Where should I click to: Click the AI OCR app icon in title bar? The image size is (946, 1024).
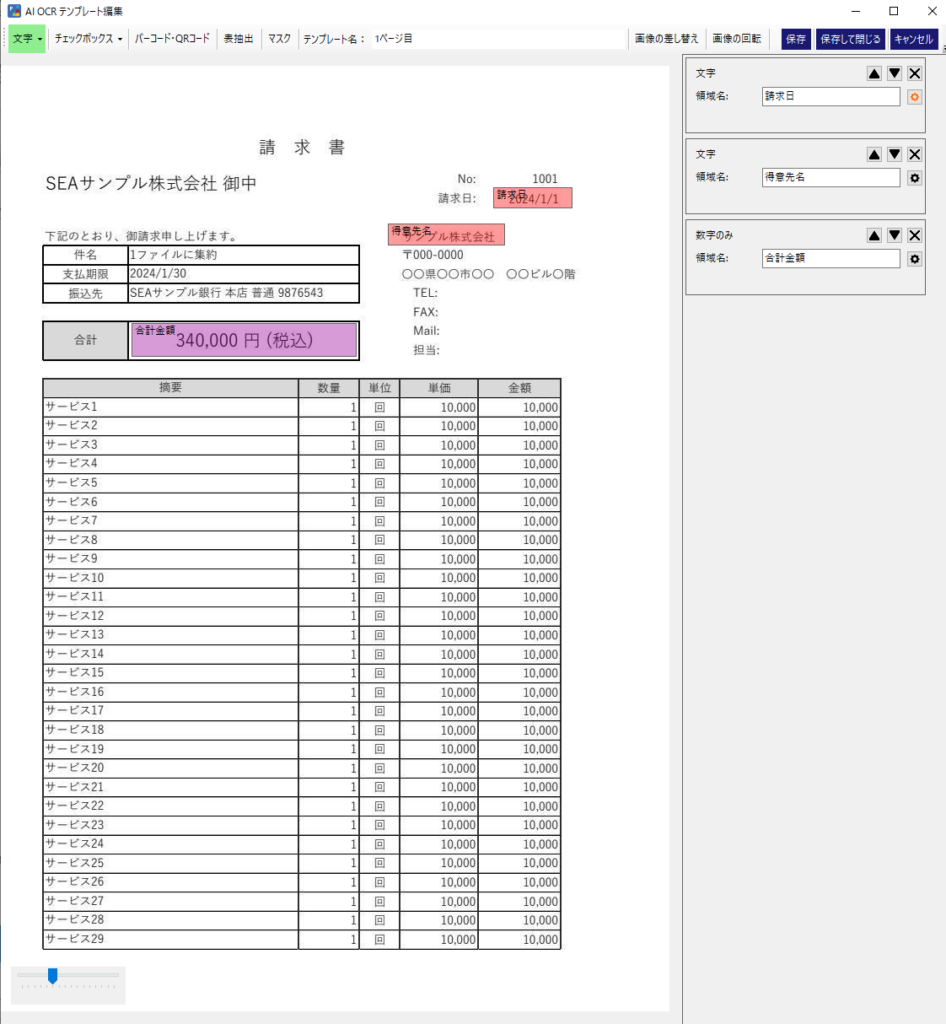point(14,11)
